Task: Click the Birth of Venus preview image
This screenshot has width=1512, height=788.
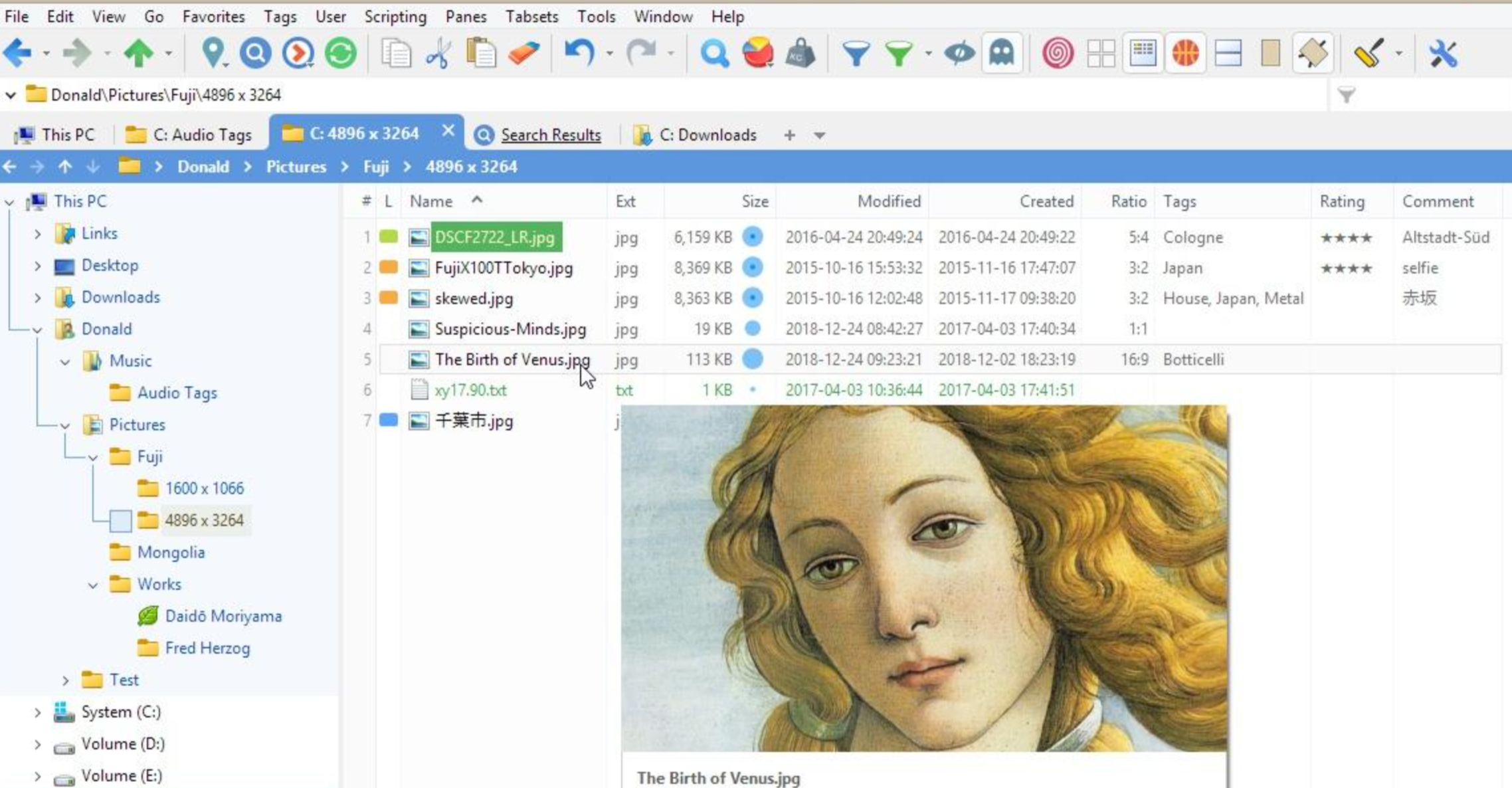Action: click(x=924, y=578)
